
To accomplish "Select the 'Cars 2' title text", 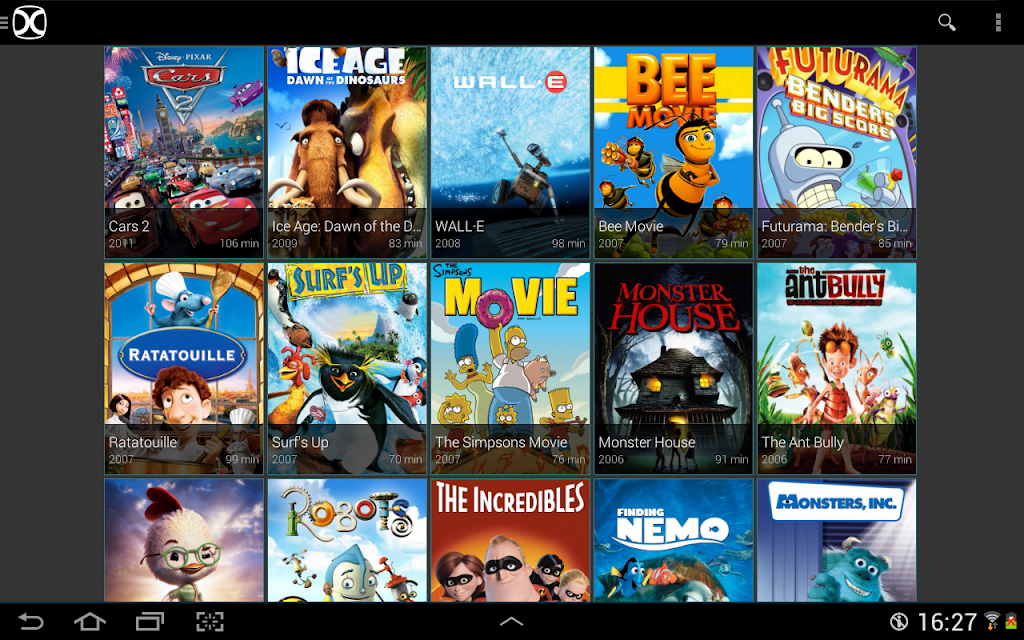I will tap(129, 226).
